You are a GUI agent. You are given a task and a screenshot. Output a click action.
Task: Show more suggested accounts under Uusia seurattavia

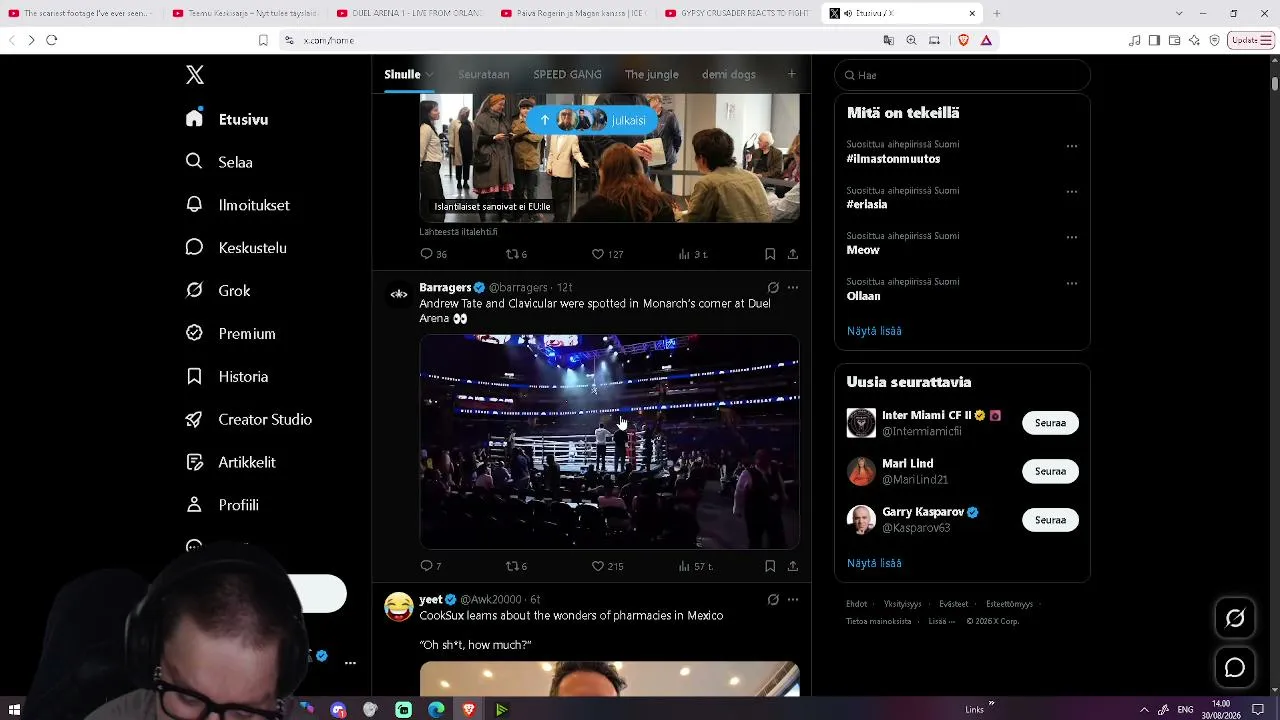874,563
